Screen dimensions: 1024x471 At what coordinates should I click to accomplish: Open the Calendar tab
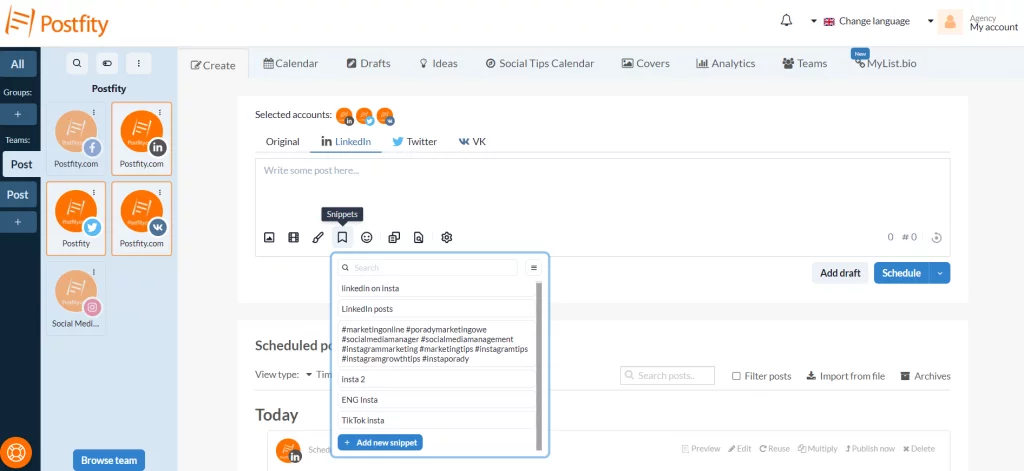pyautogui.click(x=291, y=63)
